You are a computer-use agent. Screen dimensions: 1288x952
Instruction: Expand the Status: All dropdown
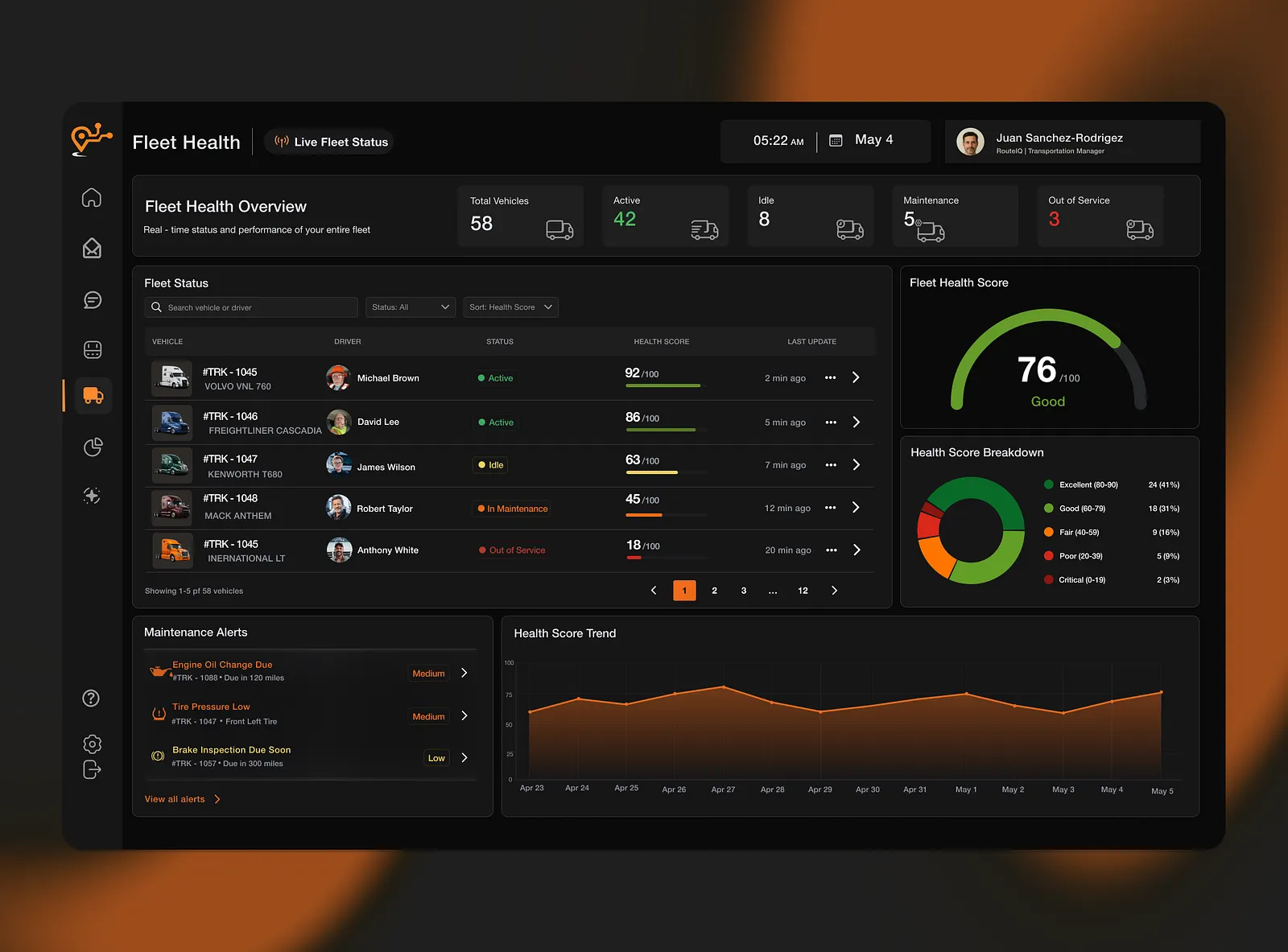(x=411, y=307)
